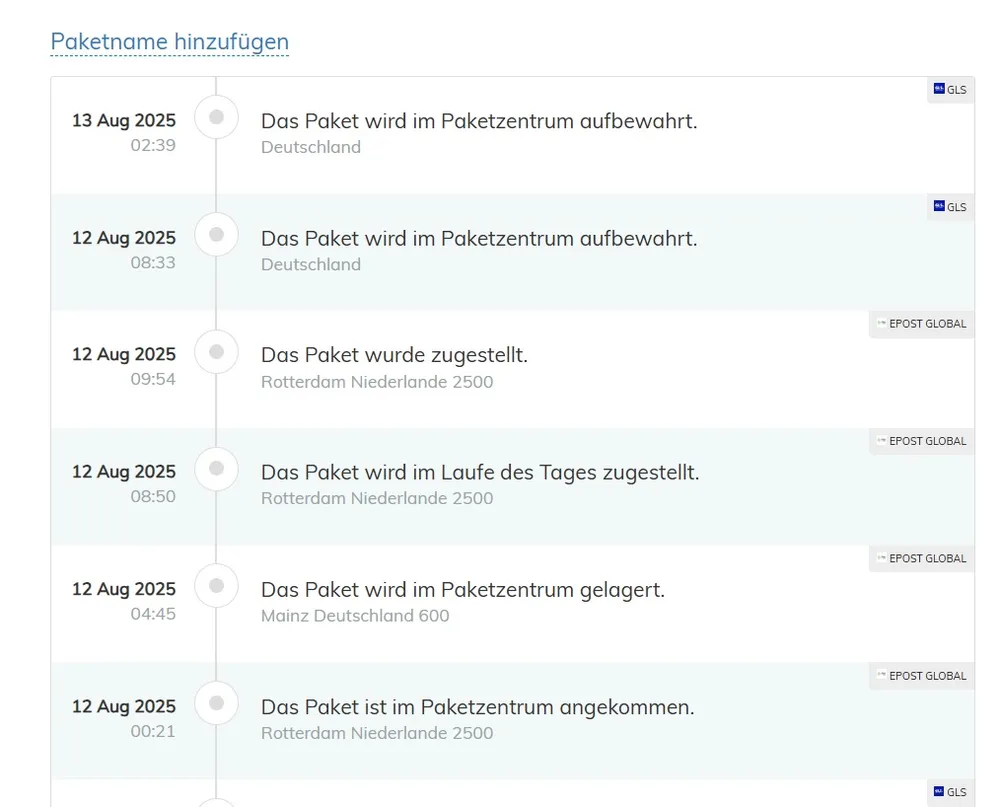Click 'Das Paket wurde zugestellt.' status text
This screenshot has height=807, width=1000.
394,355
